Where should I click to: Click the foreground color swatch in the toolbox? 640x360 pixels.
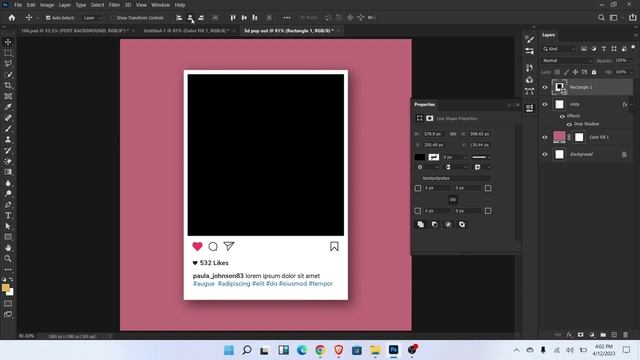(6, 288)
